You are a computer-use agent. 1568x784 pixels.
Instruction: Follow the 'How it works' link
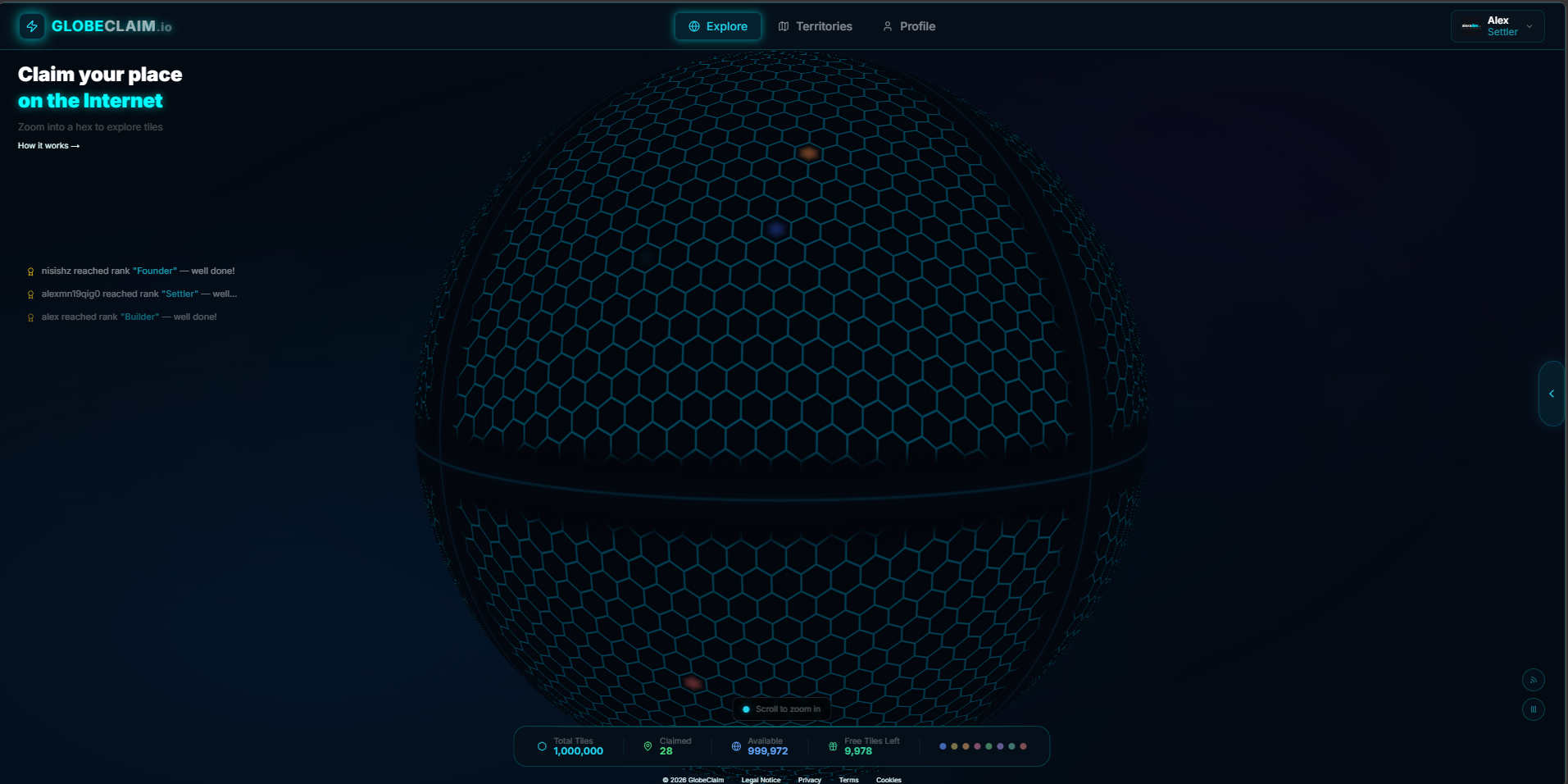point(48,145)
